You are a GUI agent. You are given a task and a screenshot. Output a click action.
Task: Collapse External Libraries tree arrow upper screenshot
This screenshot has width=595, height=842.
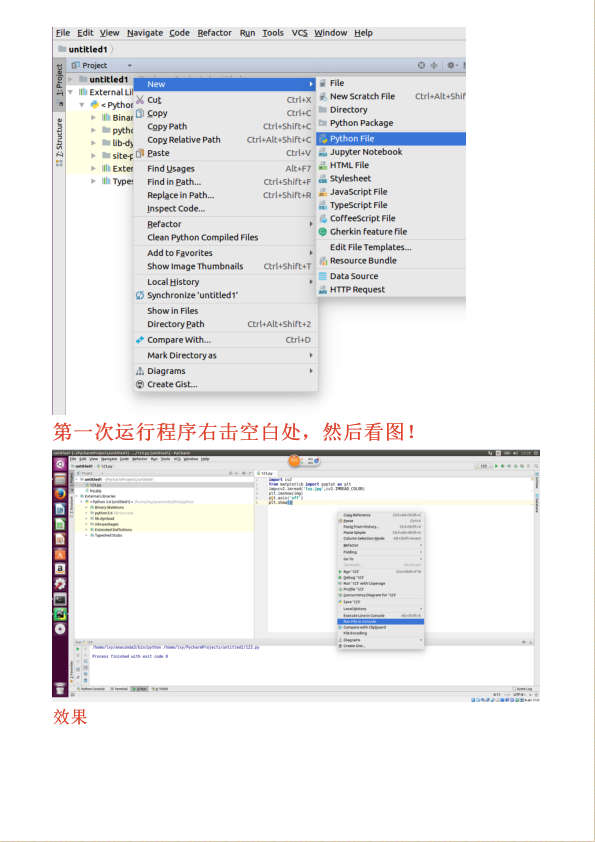(x=70, y=92)
